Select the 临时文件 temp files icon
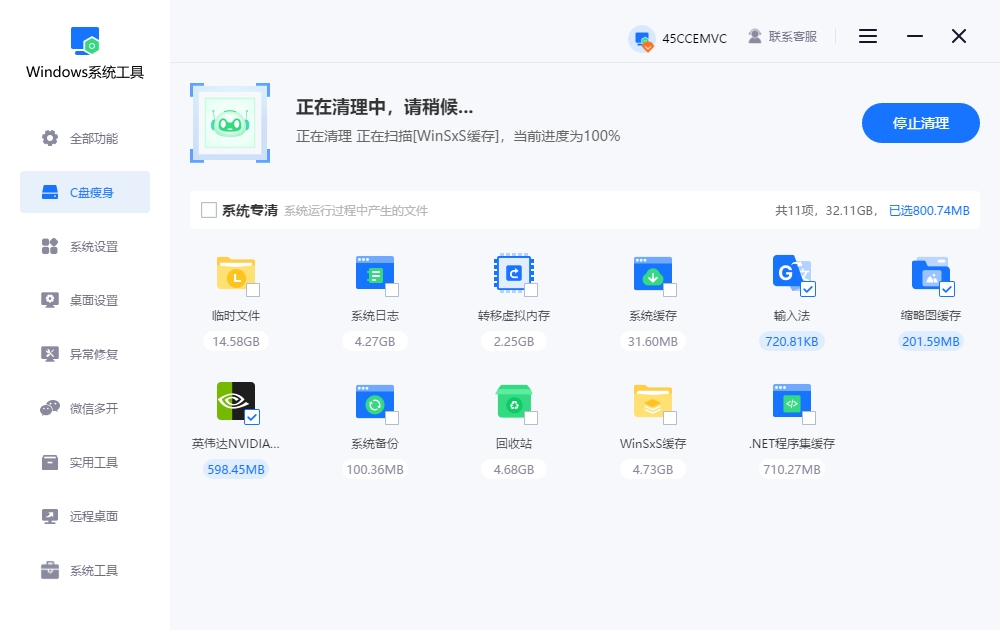Viewport: 1000px width, 630px height. [x=235, y=275]
